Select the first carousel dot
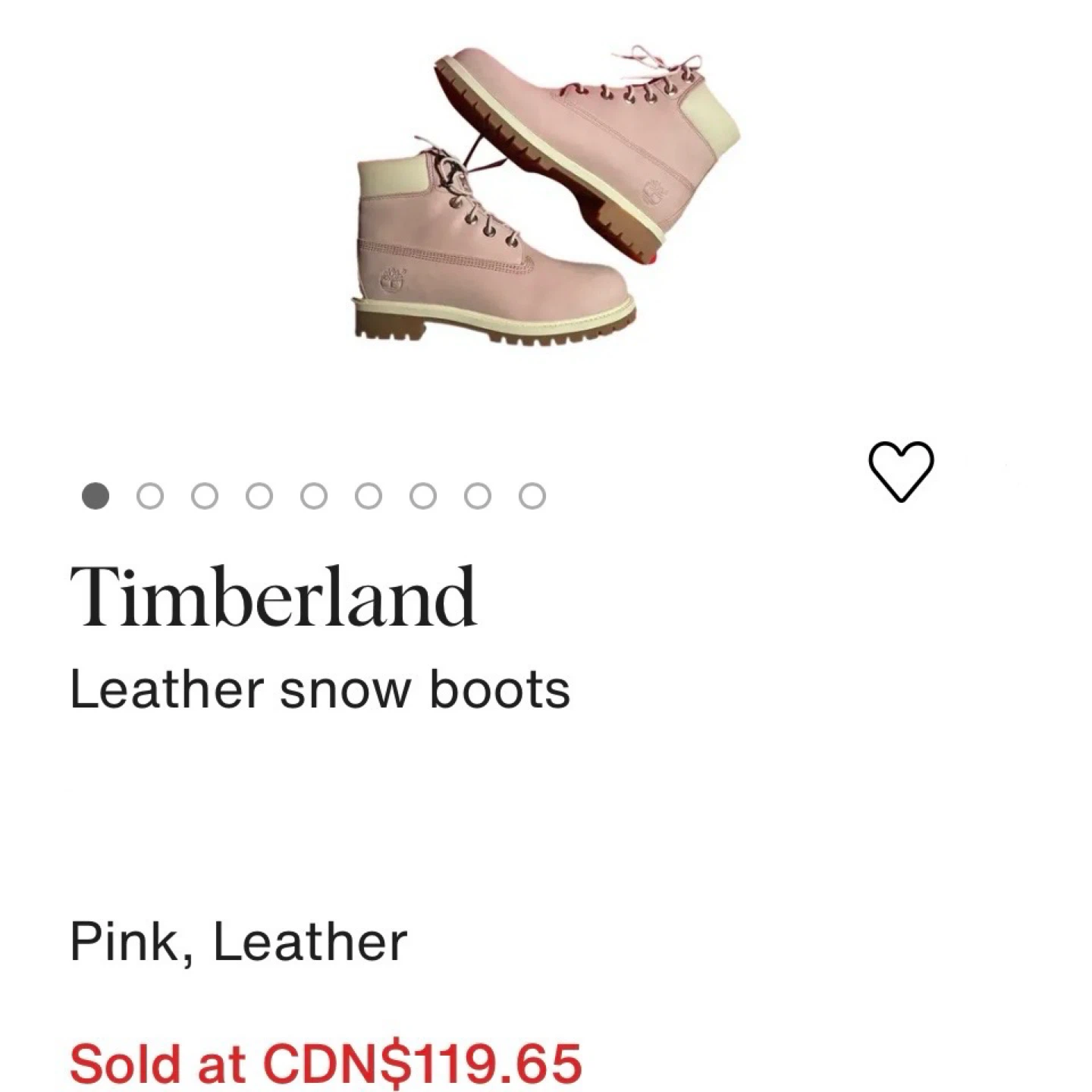This screenshot has width=1092, height=1092. [96, 496]
